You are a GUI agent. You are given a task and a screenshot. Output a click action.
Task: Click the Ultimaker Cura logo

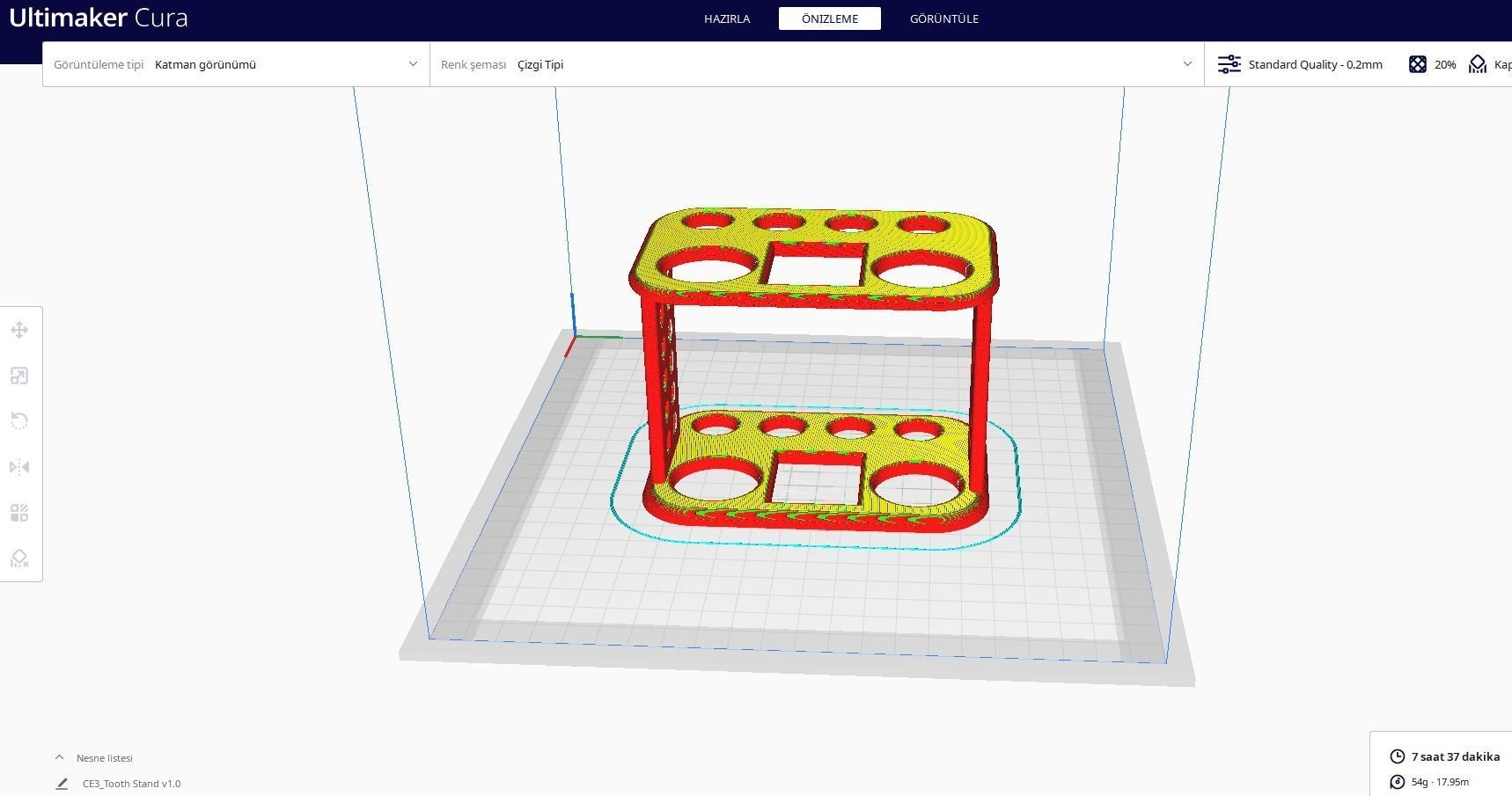pos(97,17)
